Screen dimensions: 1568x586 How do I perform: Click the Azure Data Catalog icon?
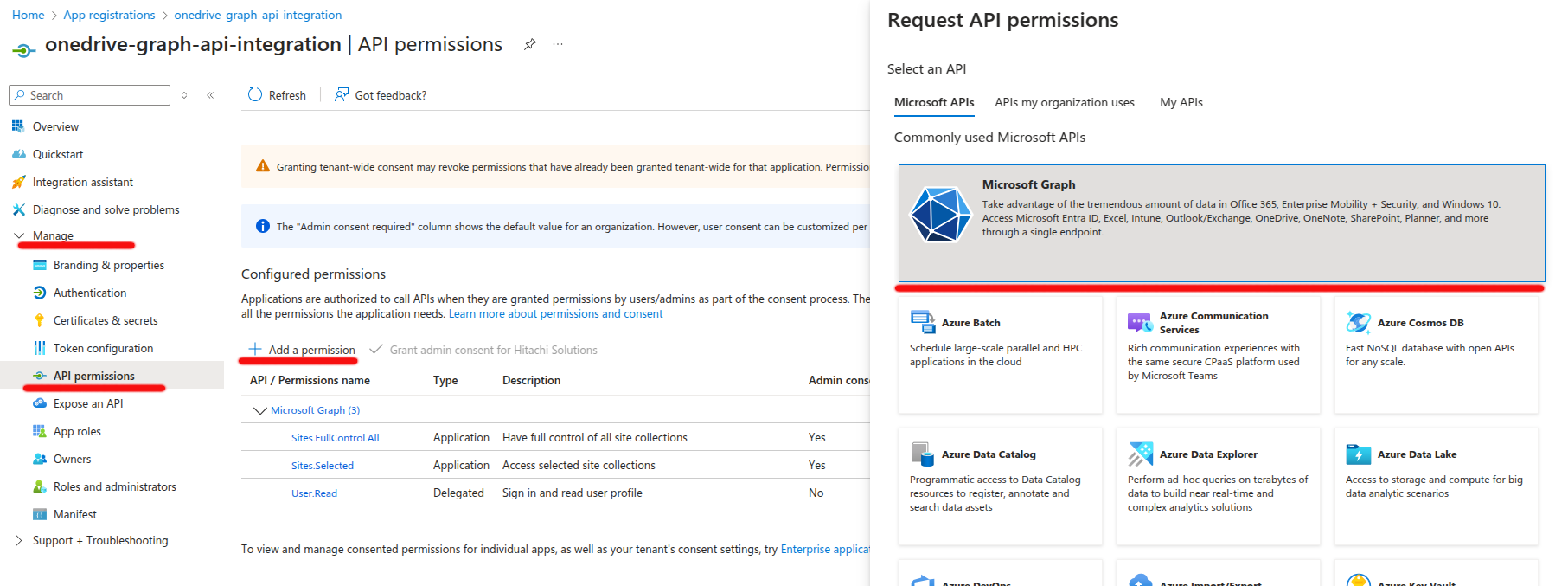point(923,454)
